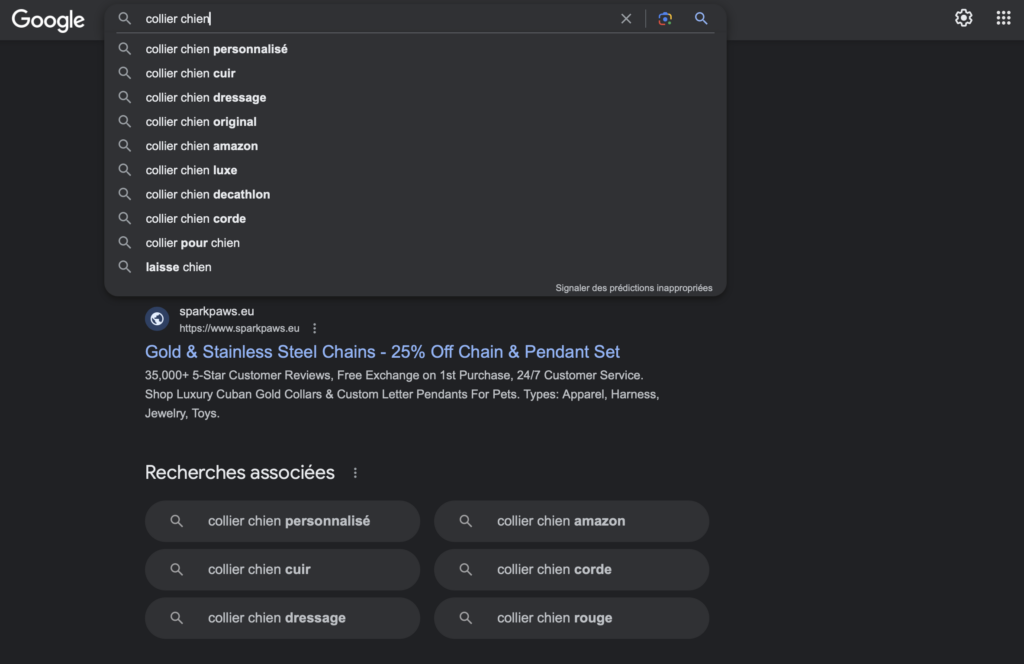Click related search collier chien rouge
The width and height of the screenshot is (1024, 664).
pos(571,618)
